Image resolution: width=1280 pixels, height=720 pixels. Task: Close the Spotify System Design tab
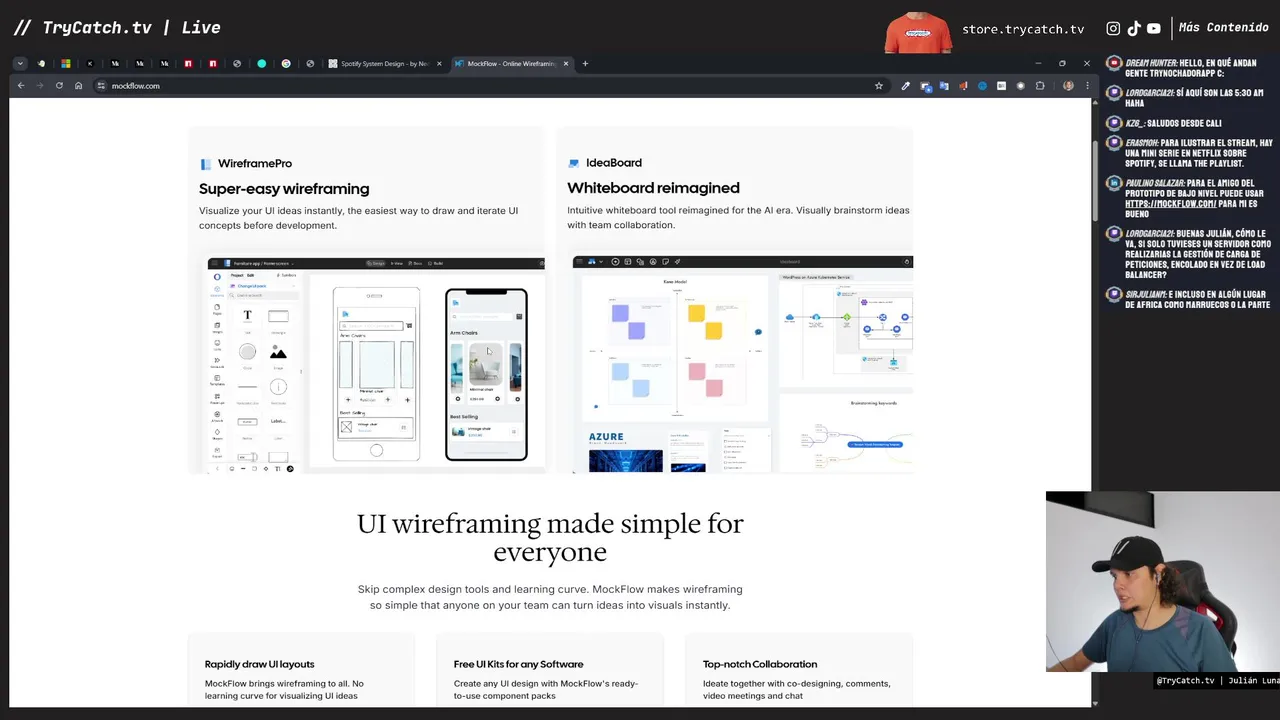[x=439, y=63]
